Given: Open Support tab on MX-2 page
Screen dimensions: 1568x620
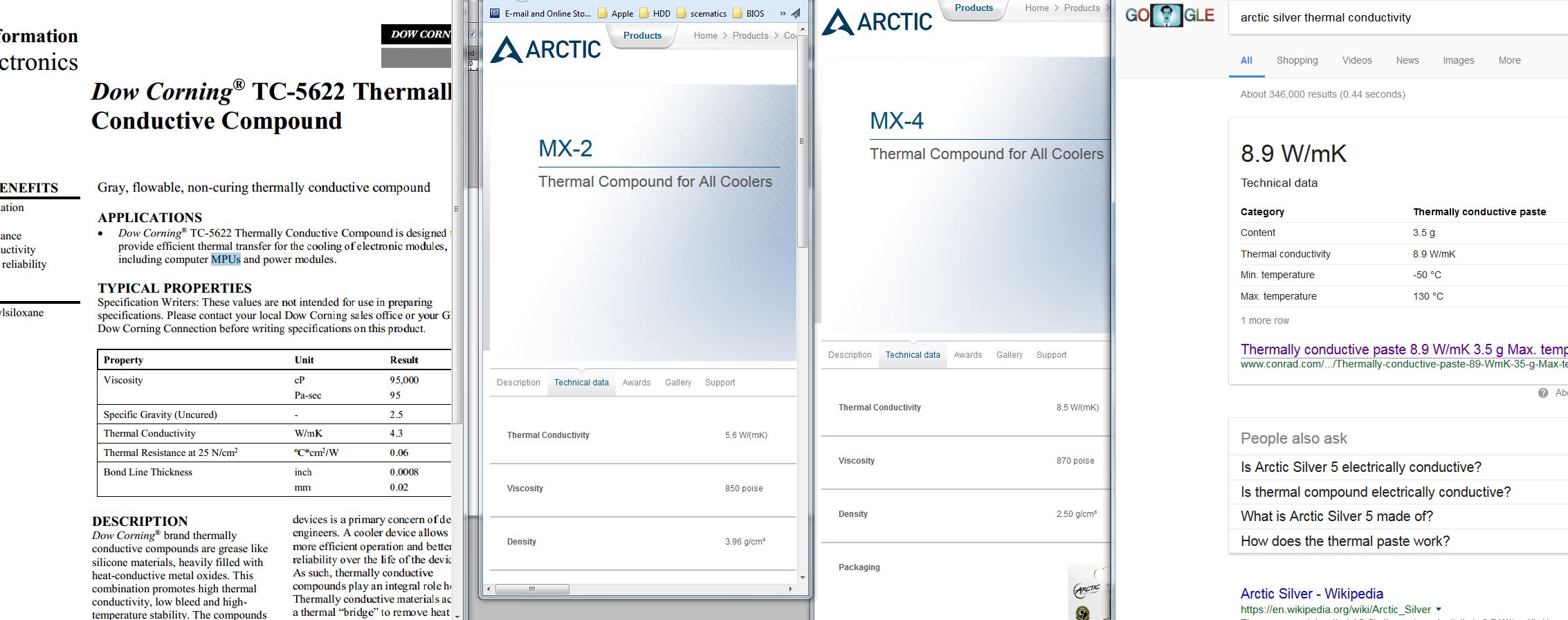Looking at the screenshot, I should click(x=720, y=383).
